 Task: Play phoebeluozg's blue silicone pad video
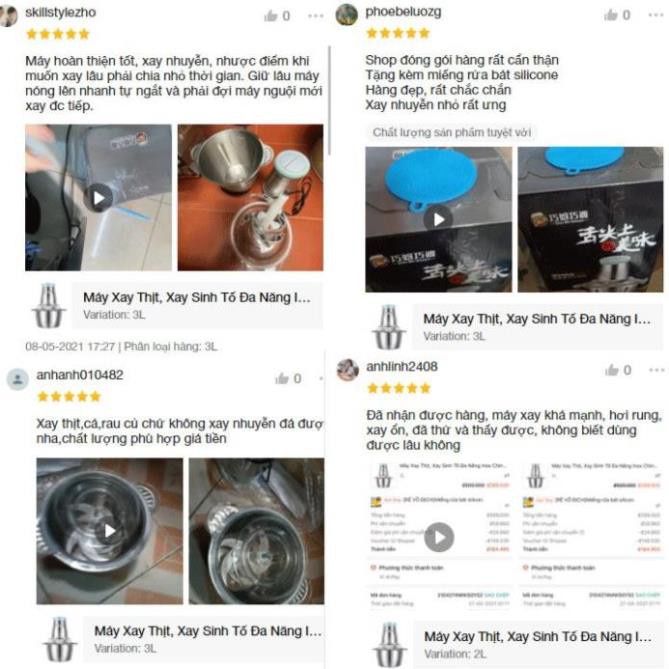(438, 219)
